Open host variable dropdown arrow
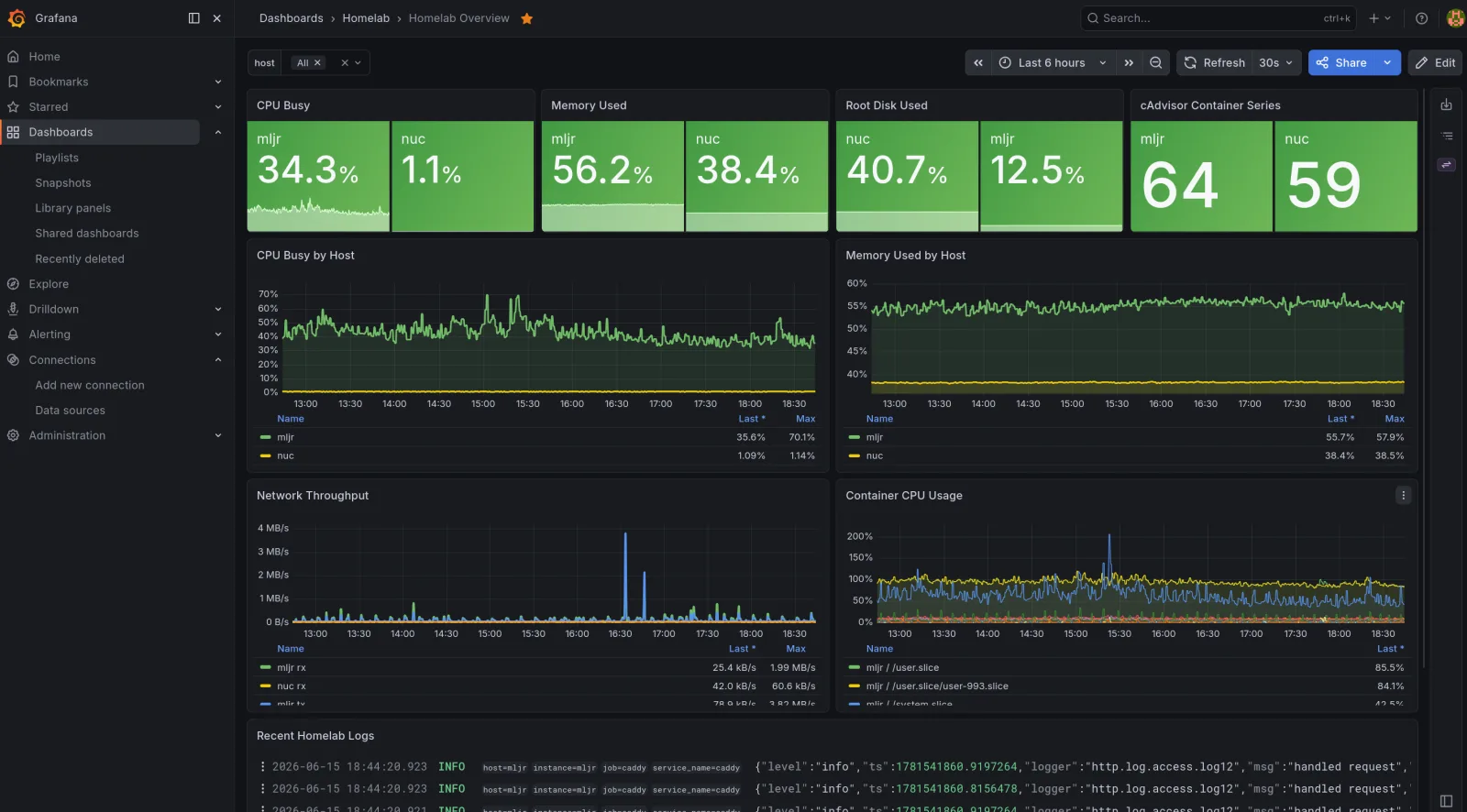 [358, 63]
